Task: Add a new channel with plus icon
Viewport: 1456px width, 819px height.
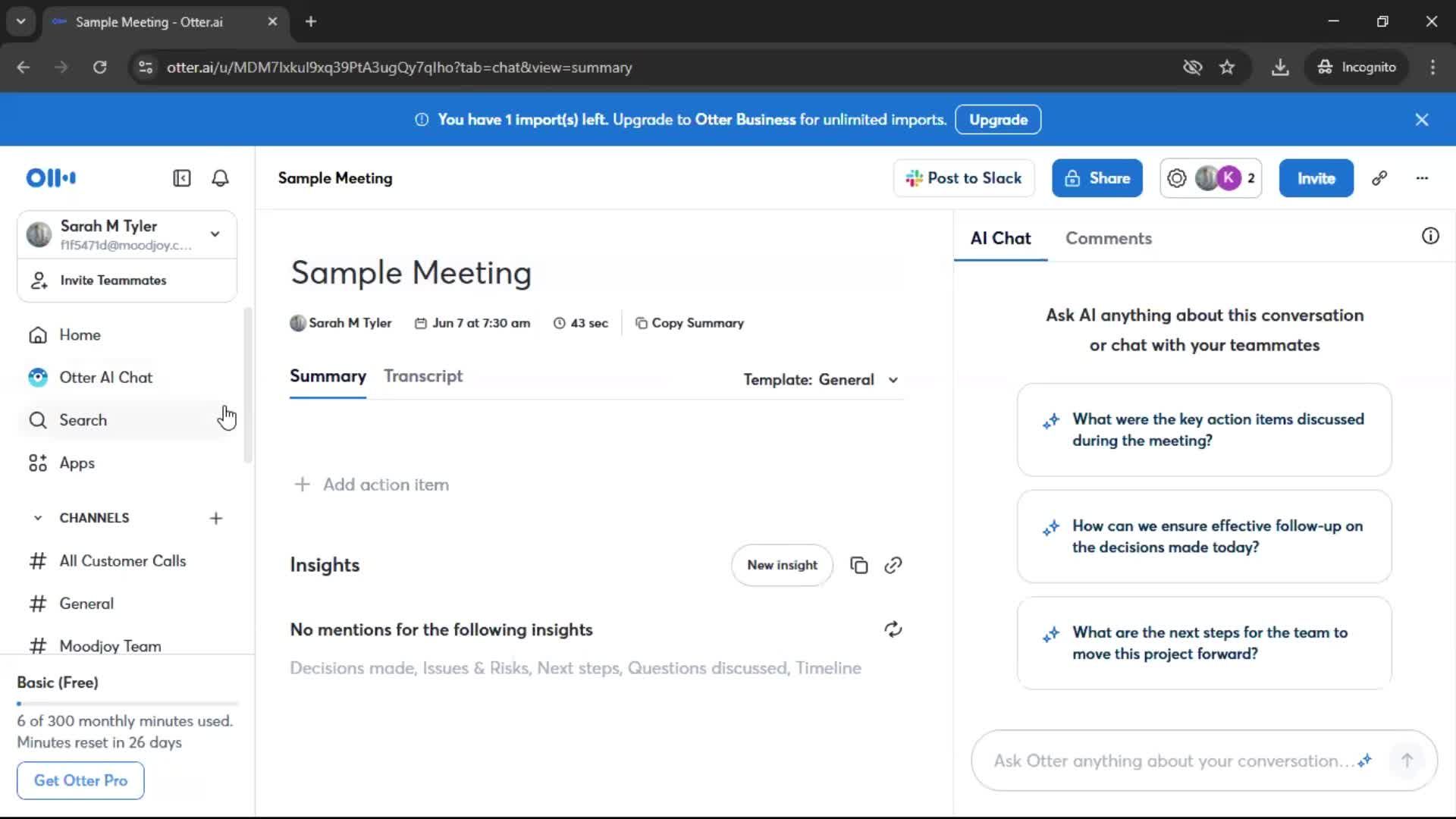Action: click(216, 518)
